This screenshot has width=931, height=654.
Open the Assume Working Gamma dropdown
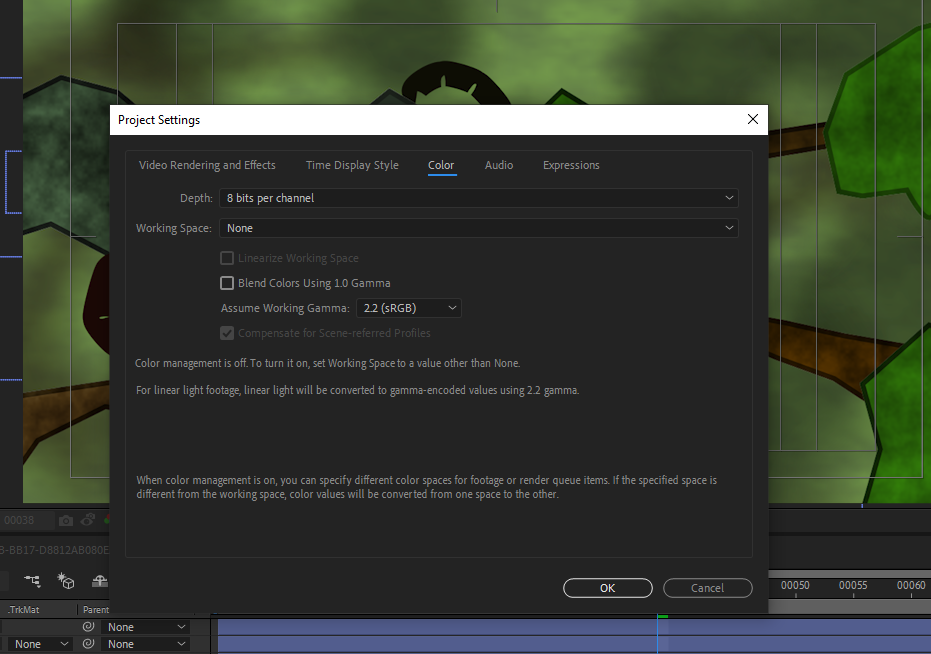[408, 308]
